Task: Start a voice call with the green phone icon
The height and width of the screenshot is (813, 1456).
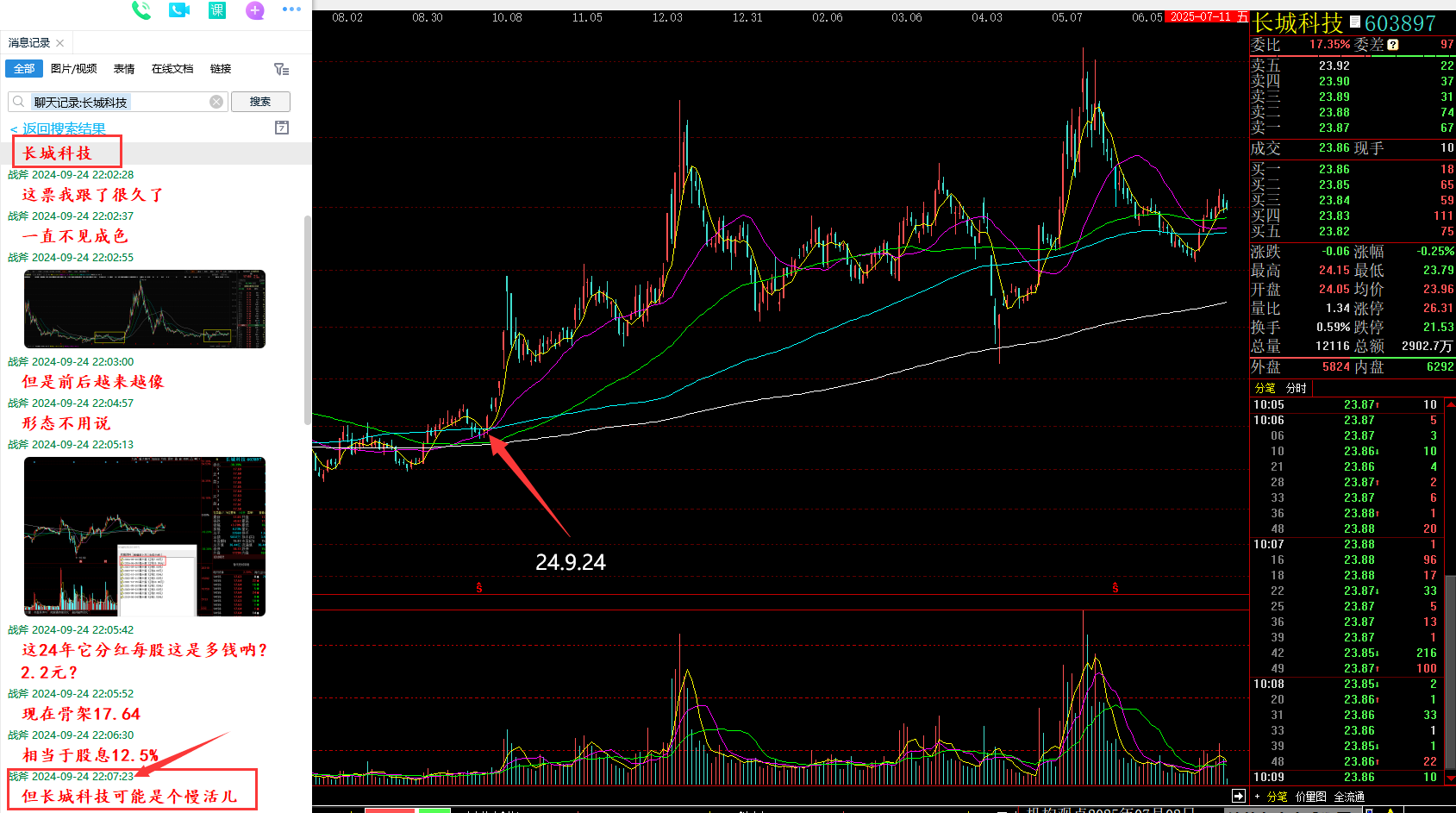Action: [x=141, y=10]
